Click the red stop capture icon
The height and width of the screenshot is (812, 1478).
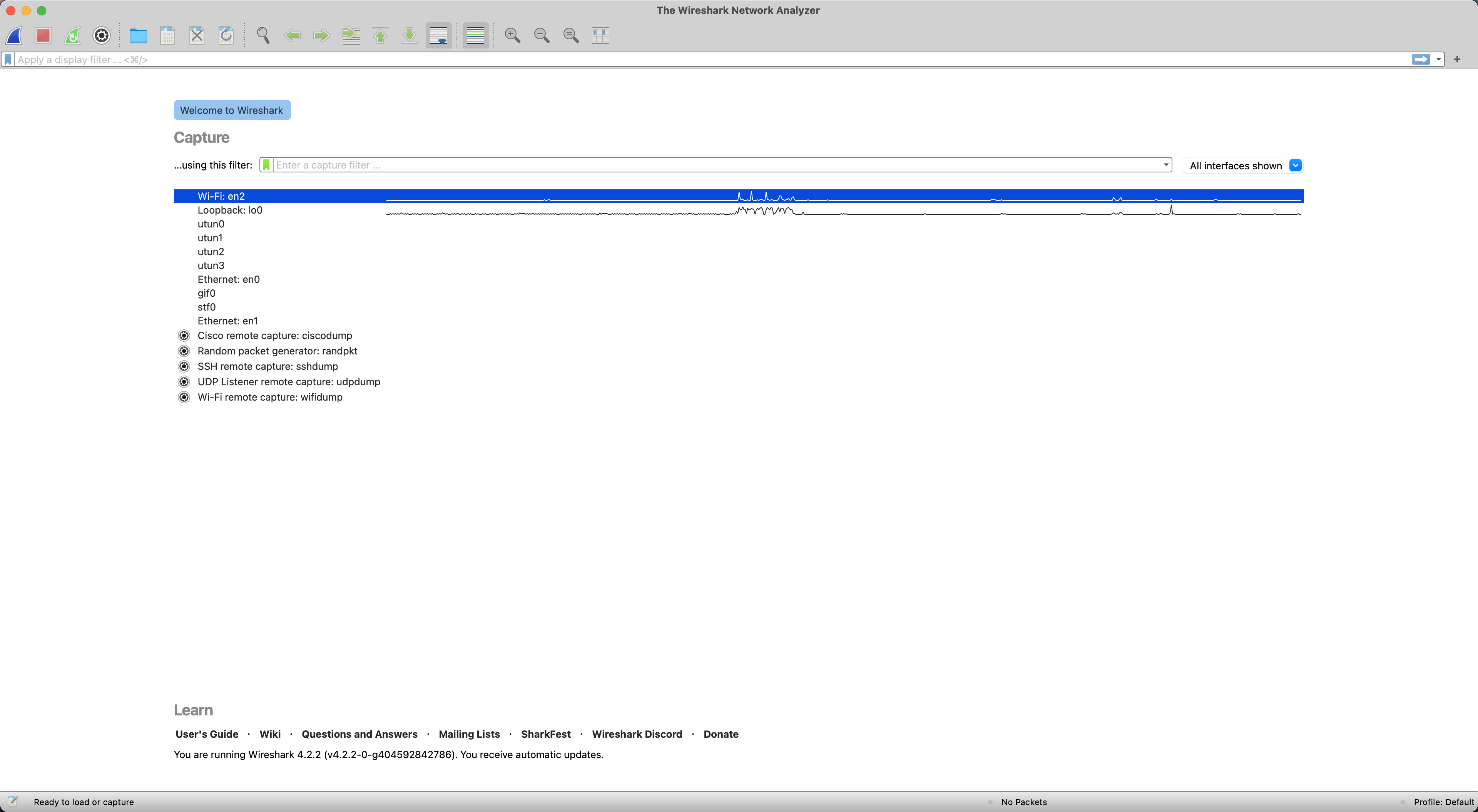click(x=43, y=35)
